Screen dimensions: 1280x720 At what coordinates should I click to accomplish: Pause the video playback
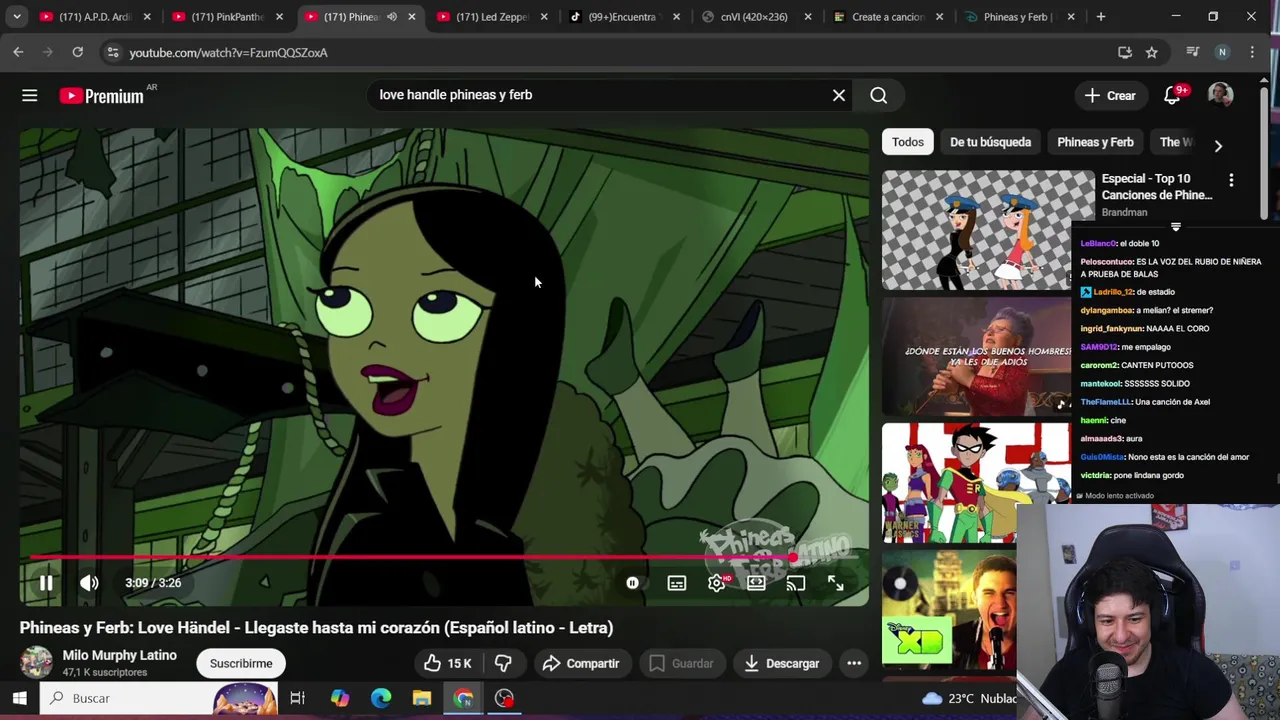click(x=46, y=583)
